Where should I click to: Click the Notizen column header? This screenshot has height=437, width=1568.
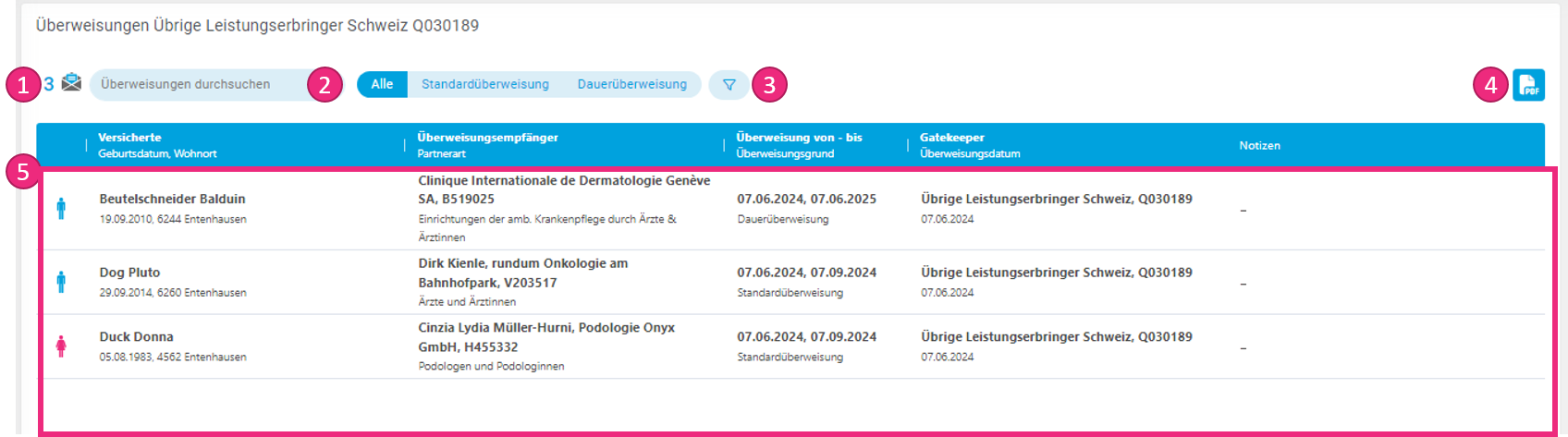(1259, 145)
